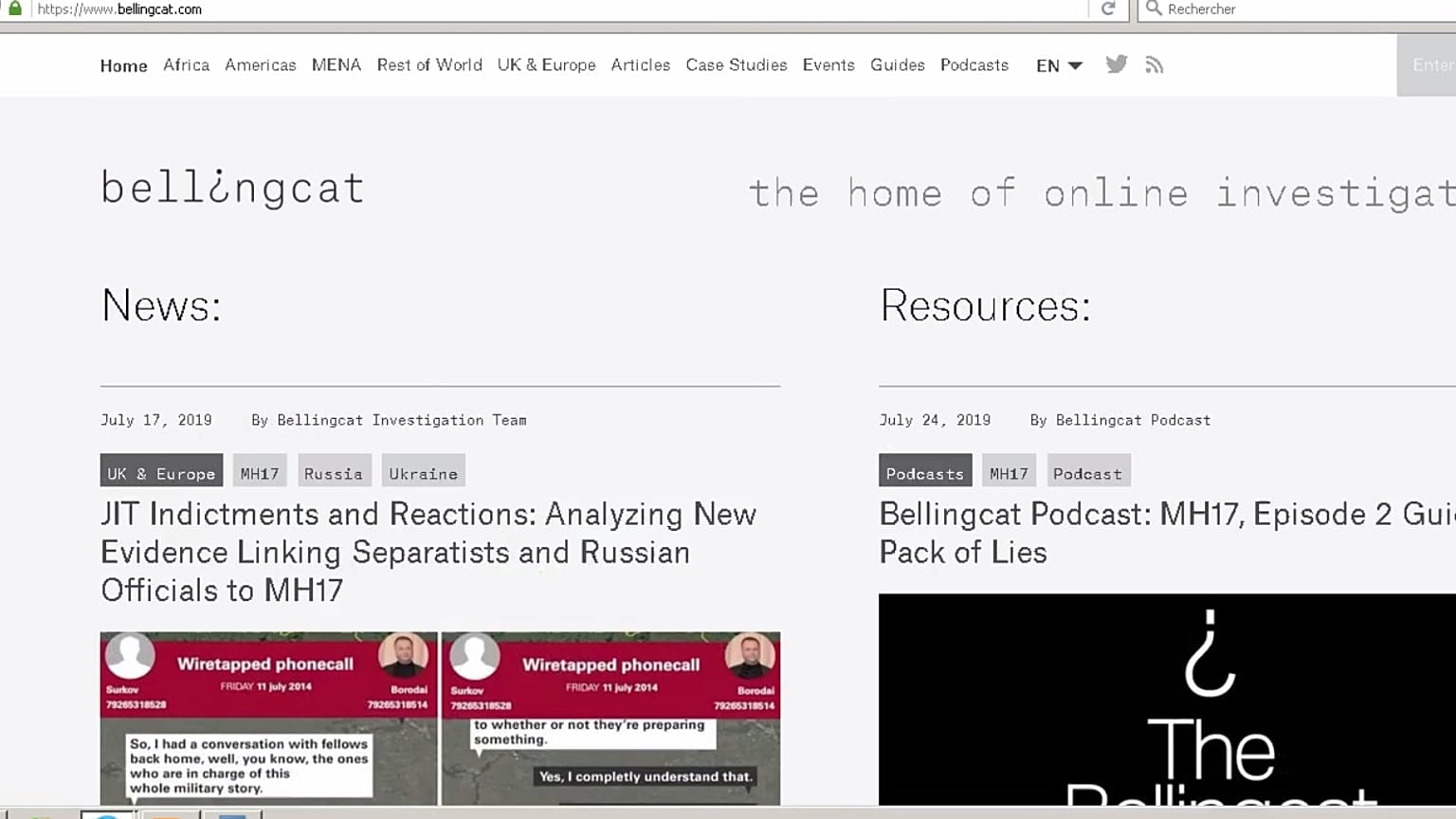Open the Articles menu item

click(x=641, y=64)
